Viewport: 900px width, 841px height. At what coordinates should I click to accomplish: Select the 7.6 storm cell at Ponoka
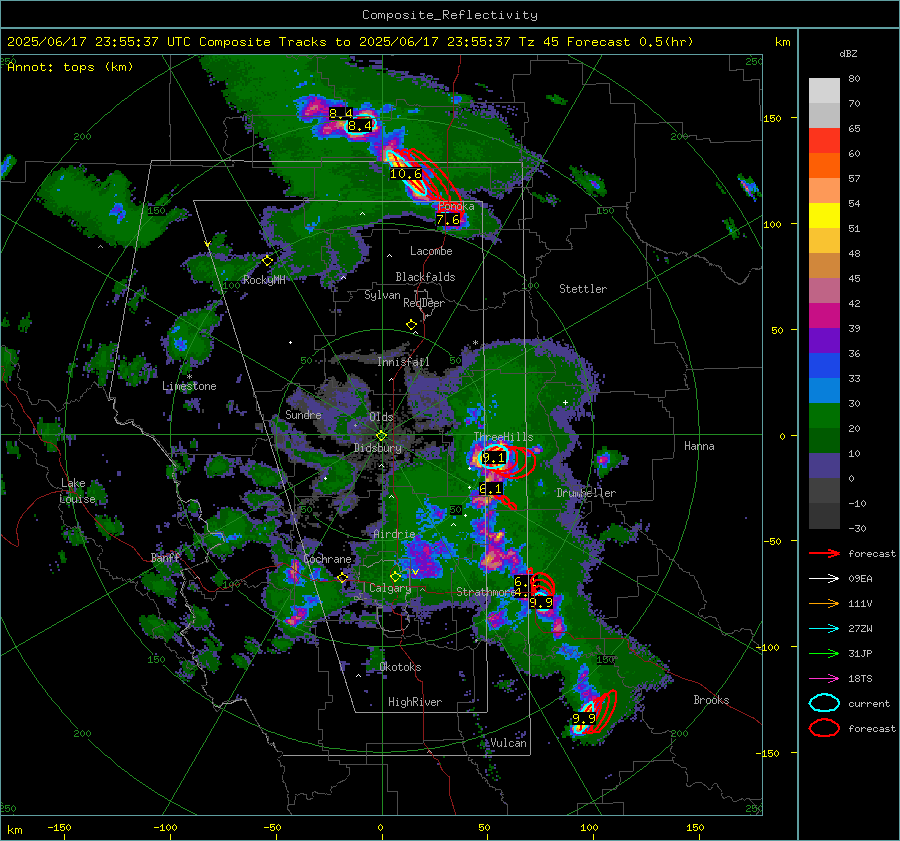pyautogui.click(x=448, y=219)
